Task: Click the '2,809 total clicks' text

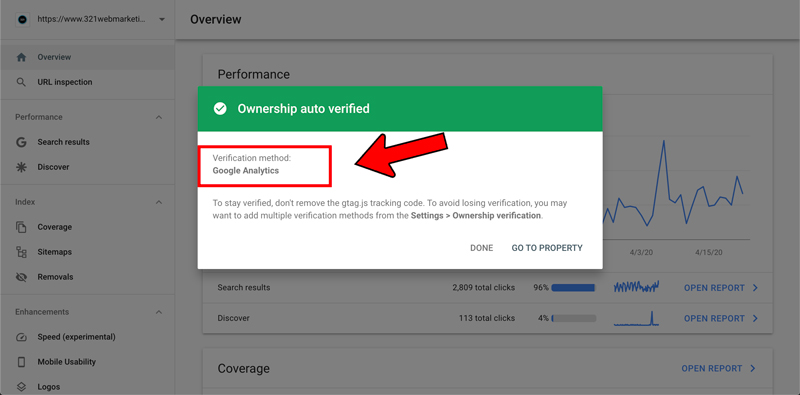Action: point(483,288)
